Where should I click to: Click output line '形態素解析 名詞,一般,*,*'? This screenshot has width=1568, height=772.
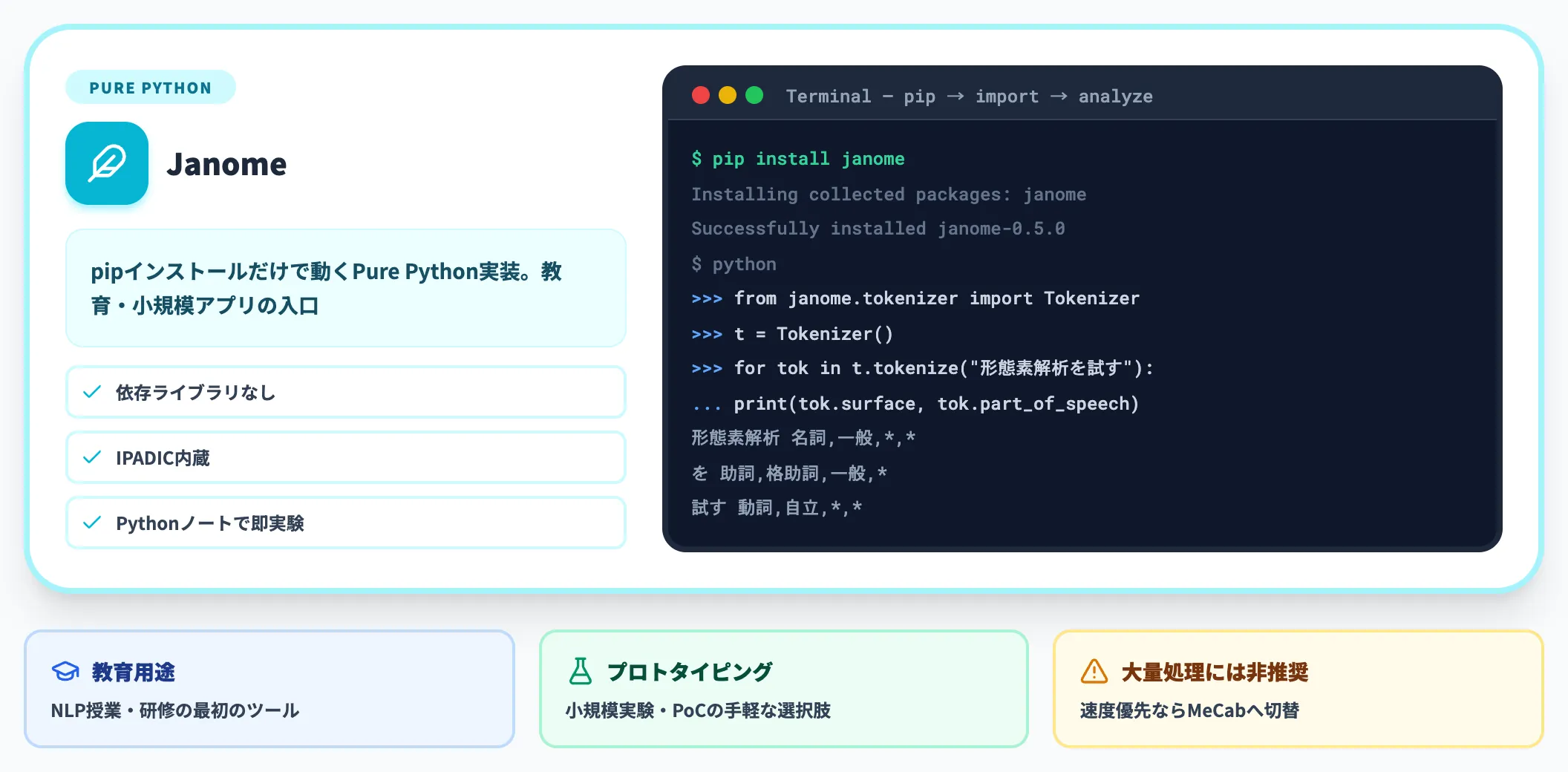[803, 438]
